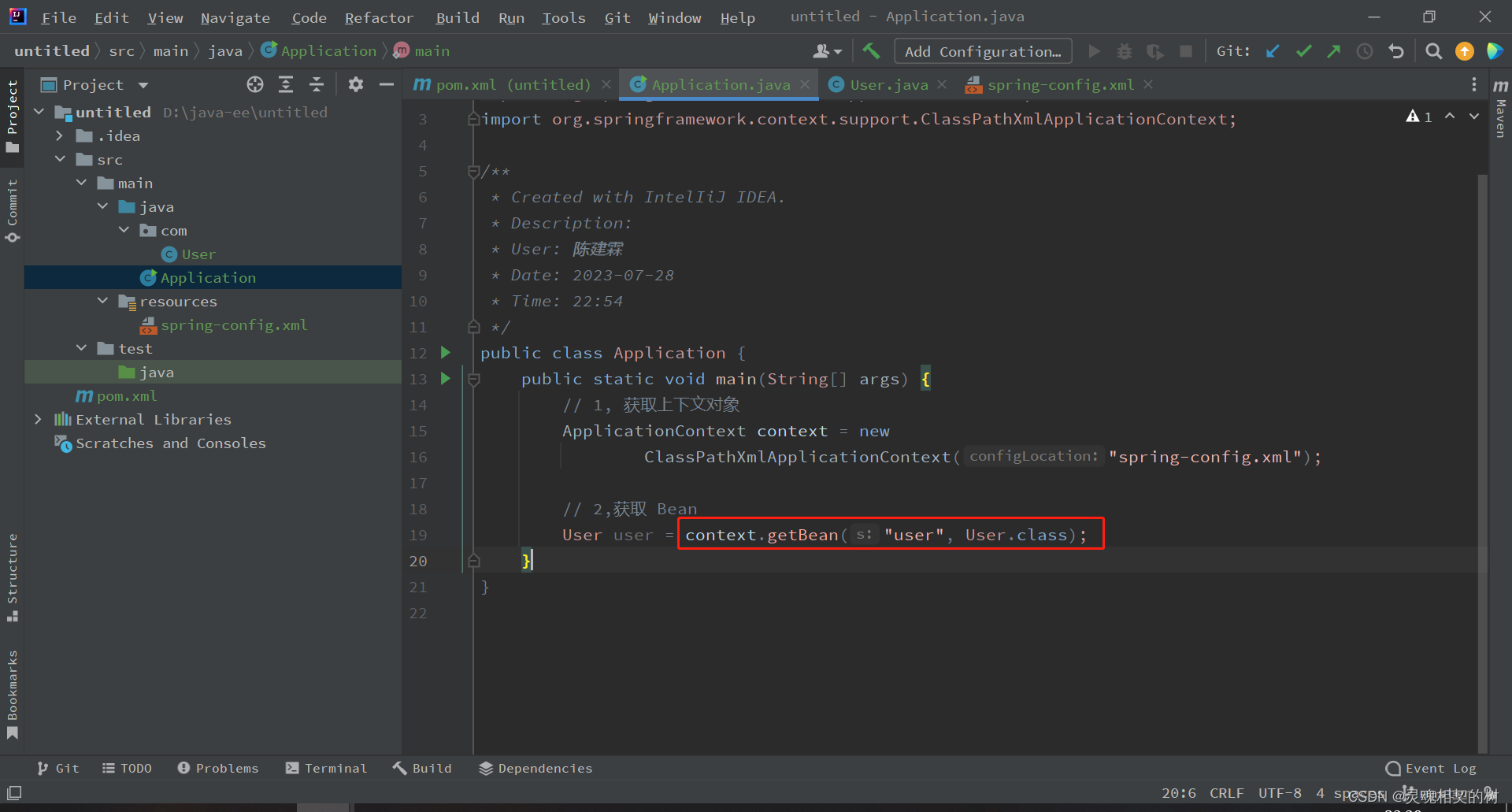
Task: Click Build tool window button
Action: pyautogui.click(x=422, y=768)
